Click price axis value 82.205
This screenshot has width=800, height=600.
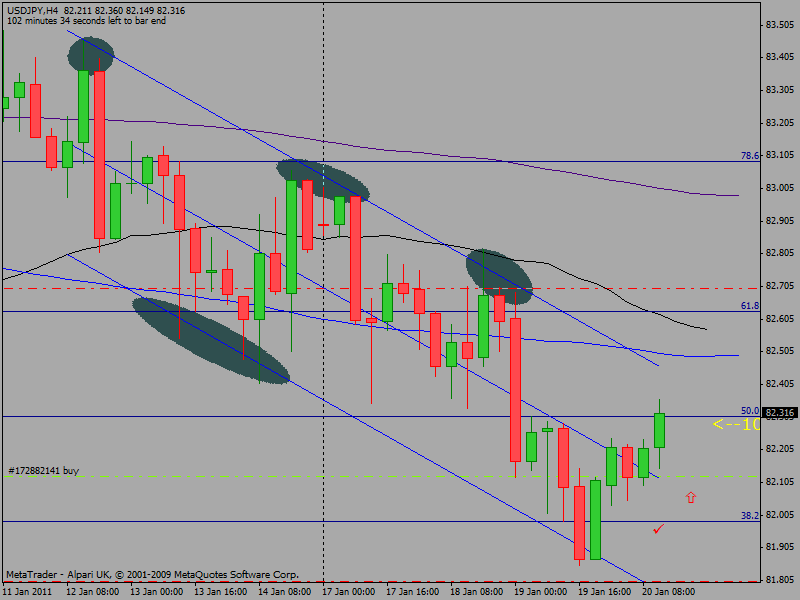coord(780,448)
